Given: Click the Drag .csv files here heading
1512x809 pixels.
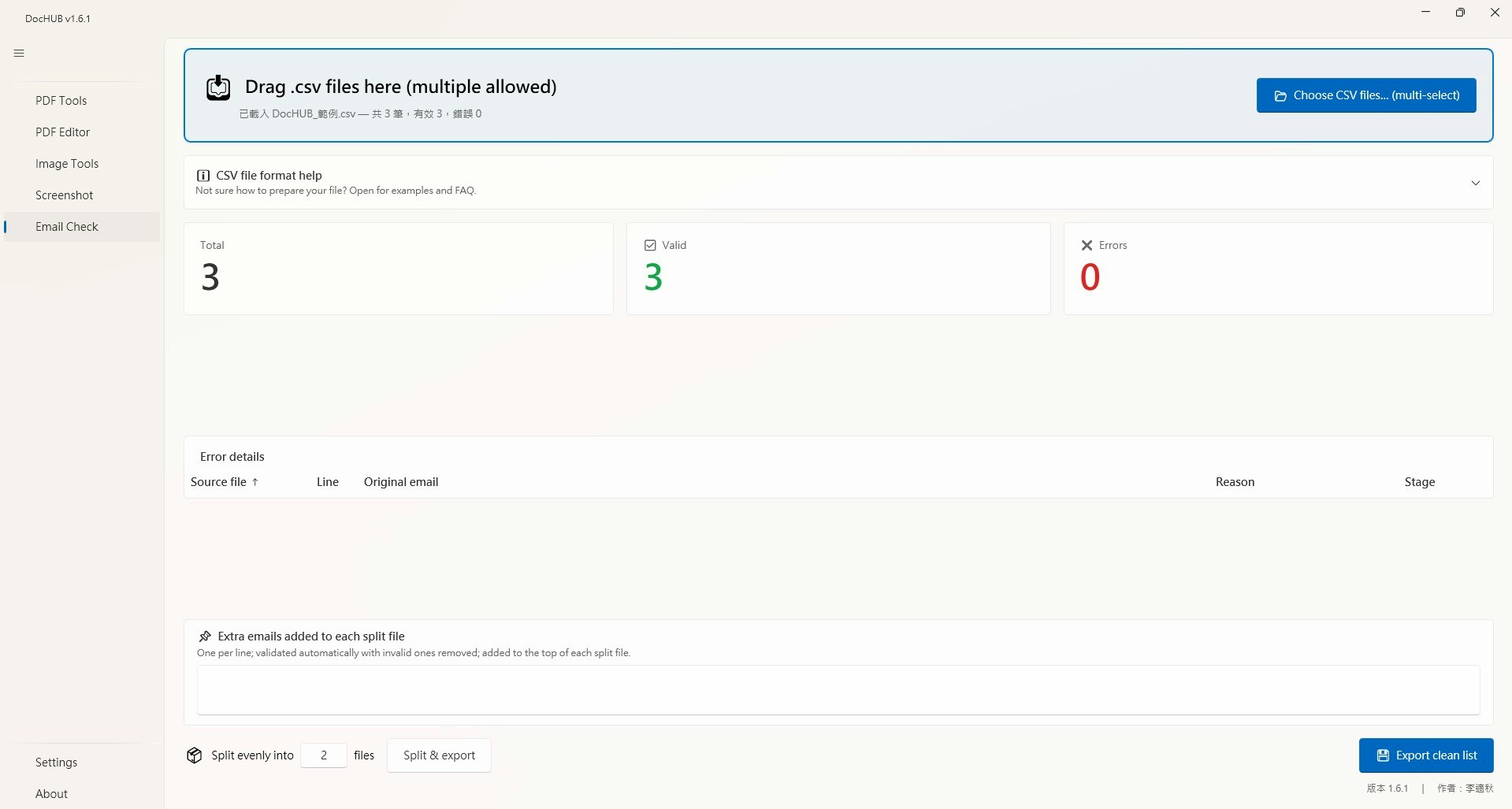Looking at the screenshot, I should (401, 87).
